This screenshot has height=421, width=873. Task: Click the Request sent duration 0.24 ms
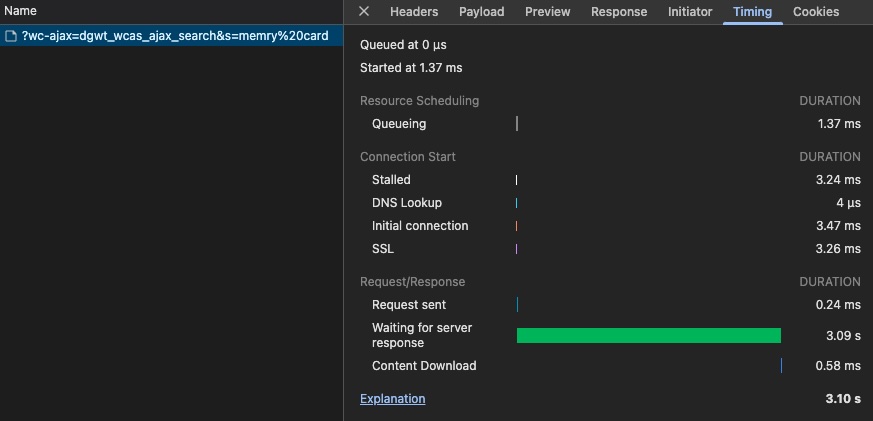(x=838, y=305)
